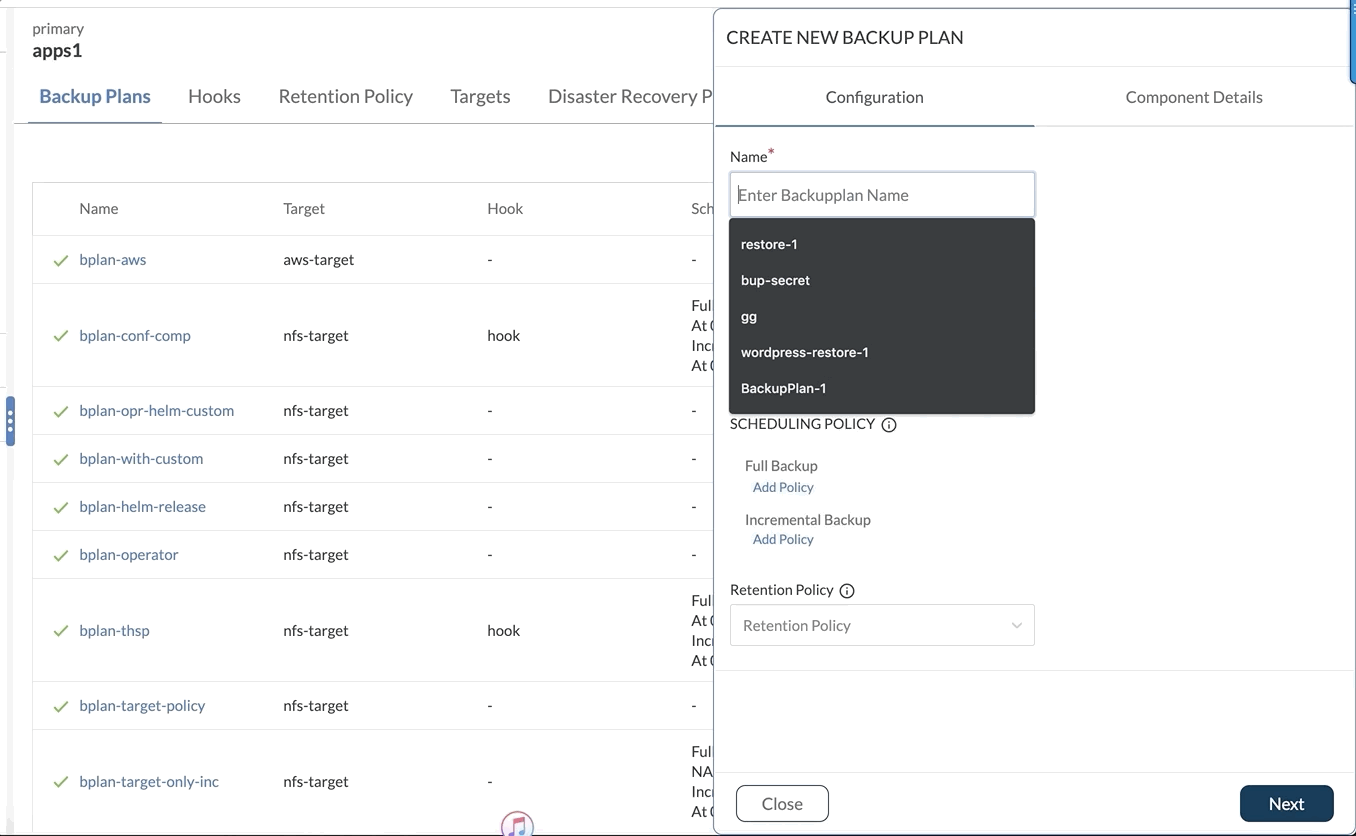
Task: Select wordpress-restore-1 from the suggestion list
Action: (x=882, y=352)
